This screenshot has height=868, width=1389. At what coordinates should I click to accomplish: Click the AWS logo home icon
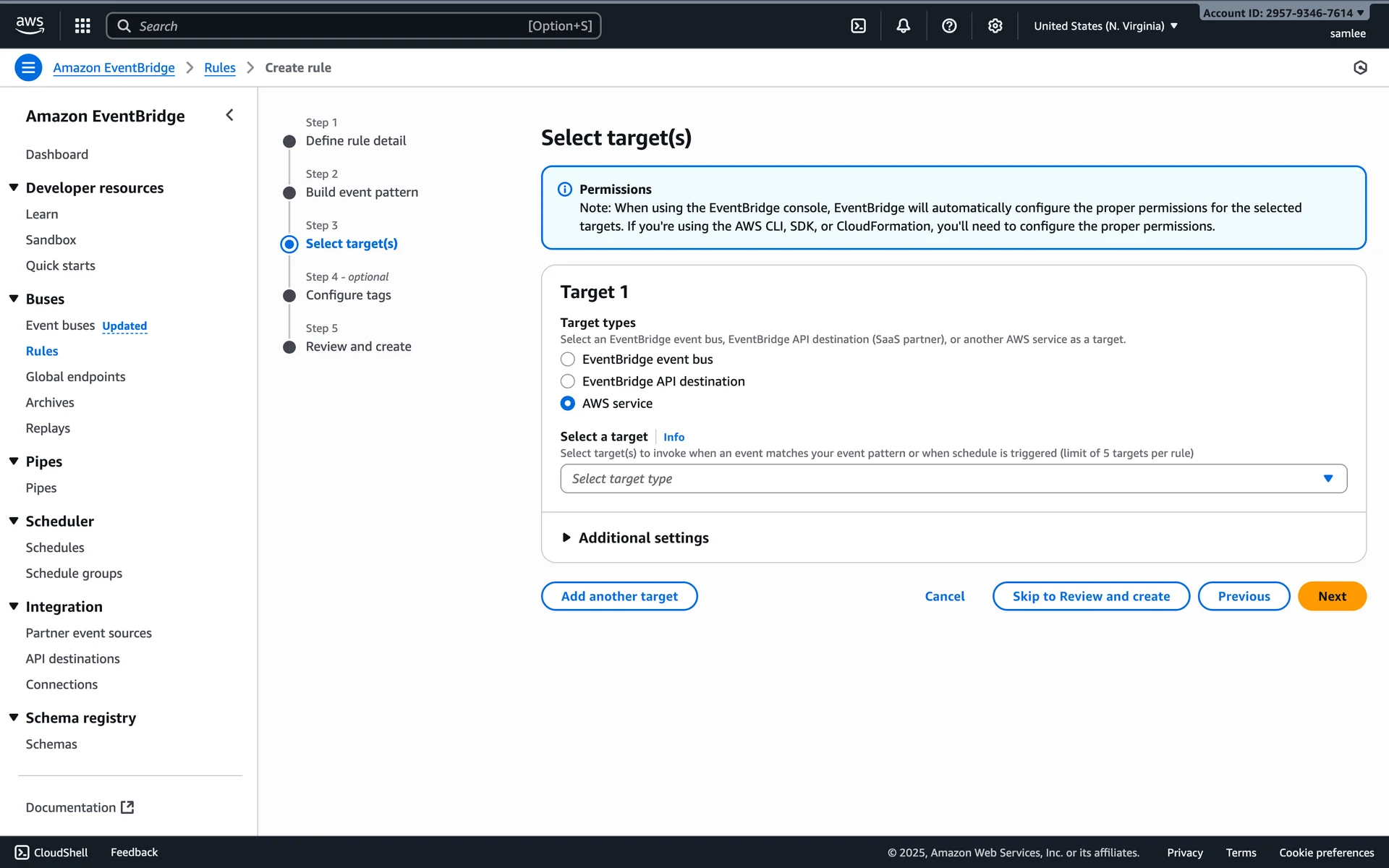(30, 25)
